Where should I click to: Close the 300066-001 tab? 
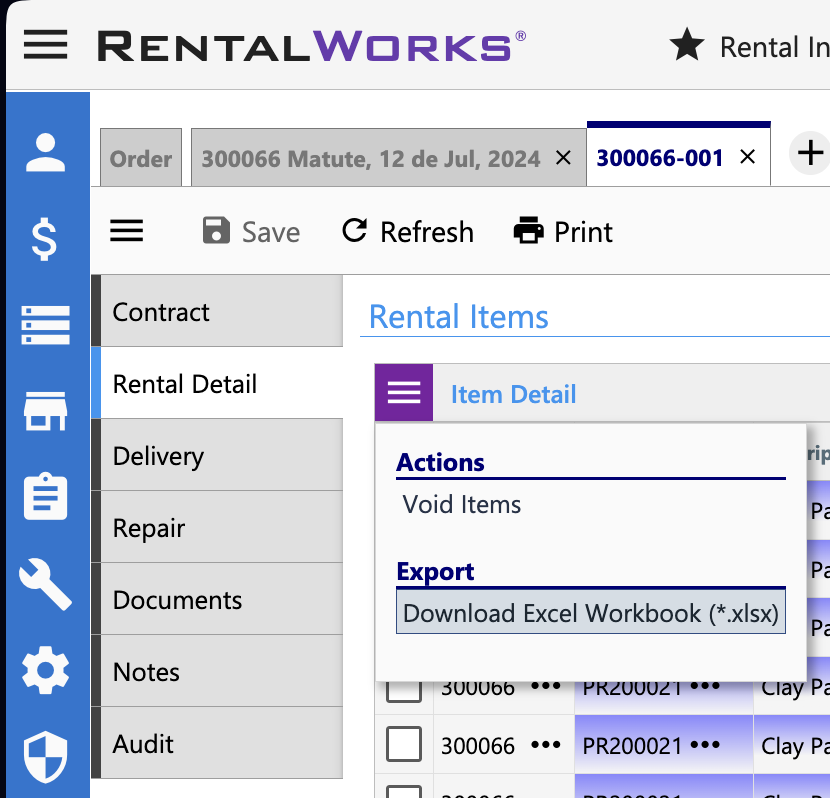[747, 157]
